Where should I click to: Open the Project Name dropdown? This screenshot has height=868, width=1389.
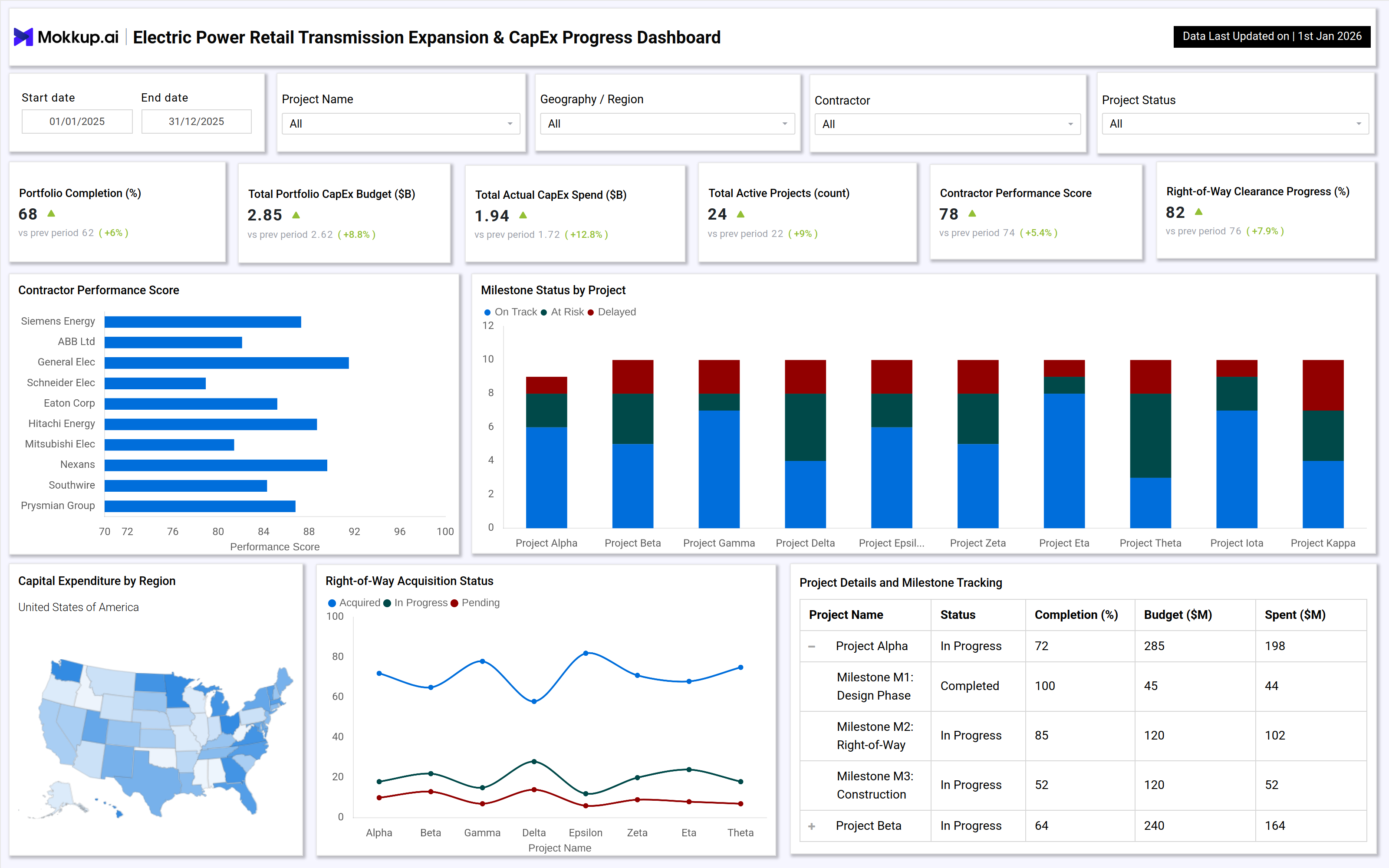[x=401, y=124]
